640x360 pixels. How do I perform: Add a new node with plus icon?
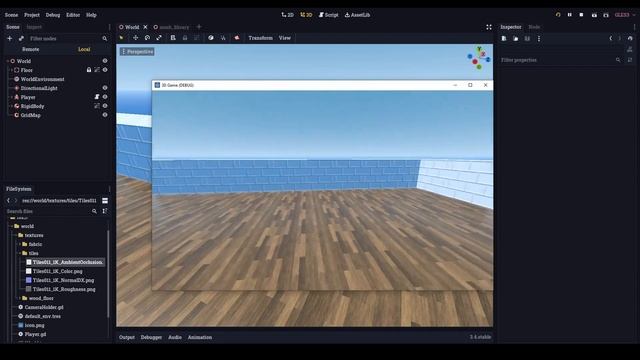[9, 38]
